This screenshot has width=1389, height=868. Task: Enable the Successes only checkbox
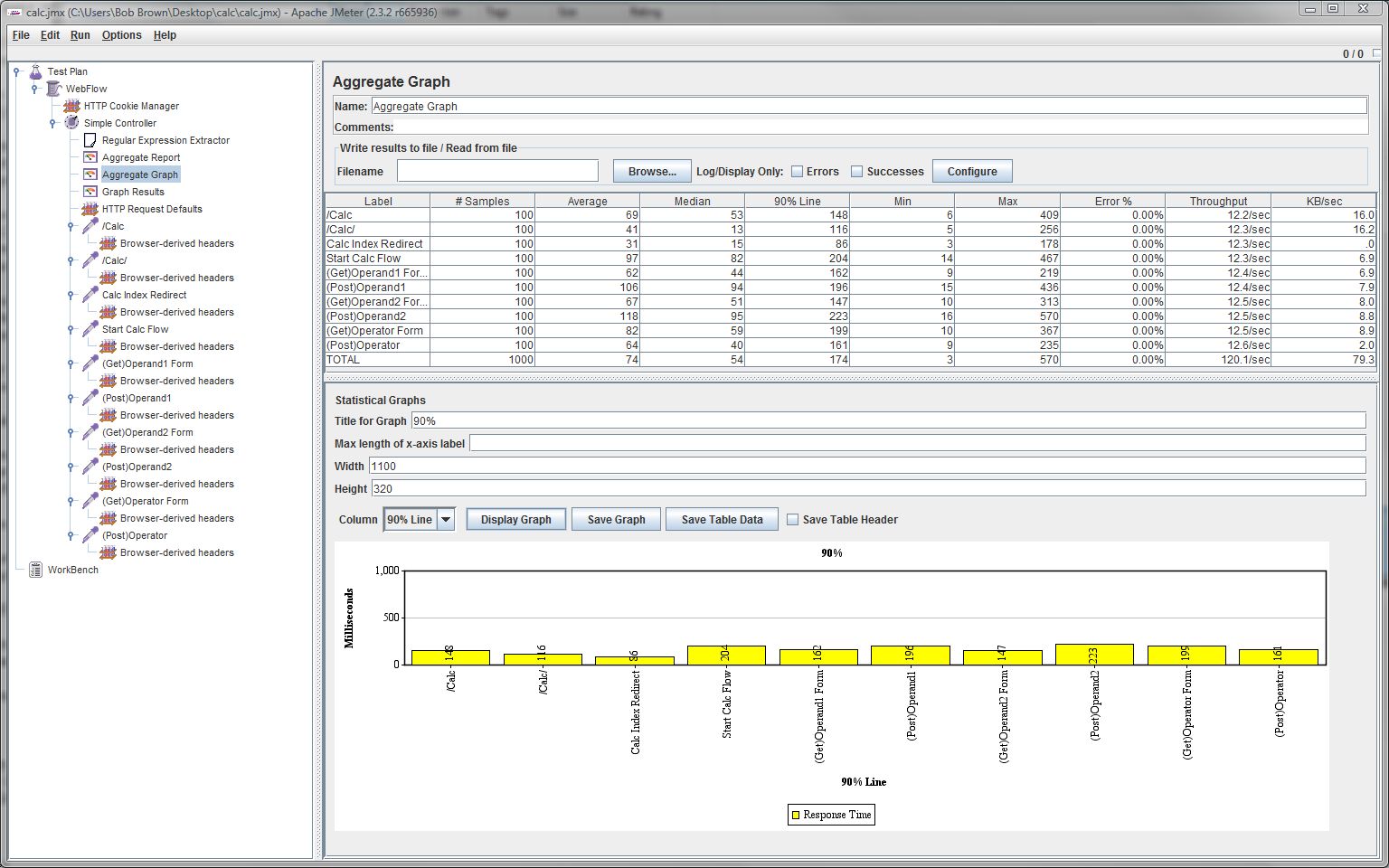pos(856,172)
